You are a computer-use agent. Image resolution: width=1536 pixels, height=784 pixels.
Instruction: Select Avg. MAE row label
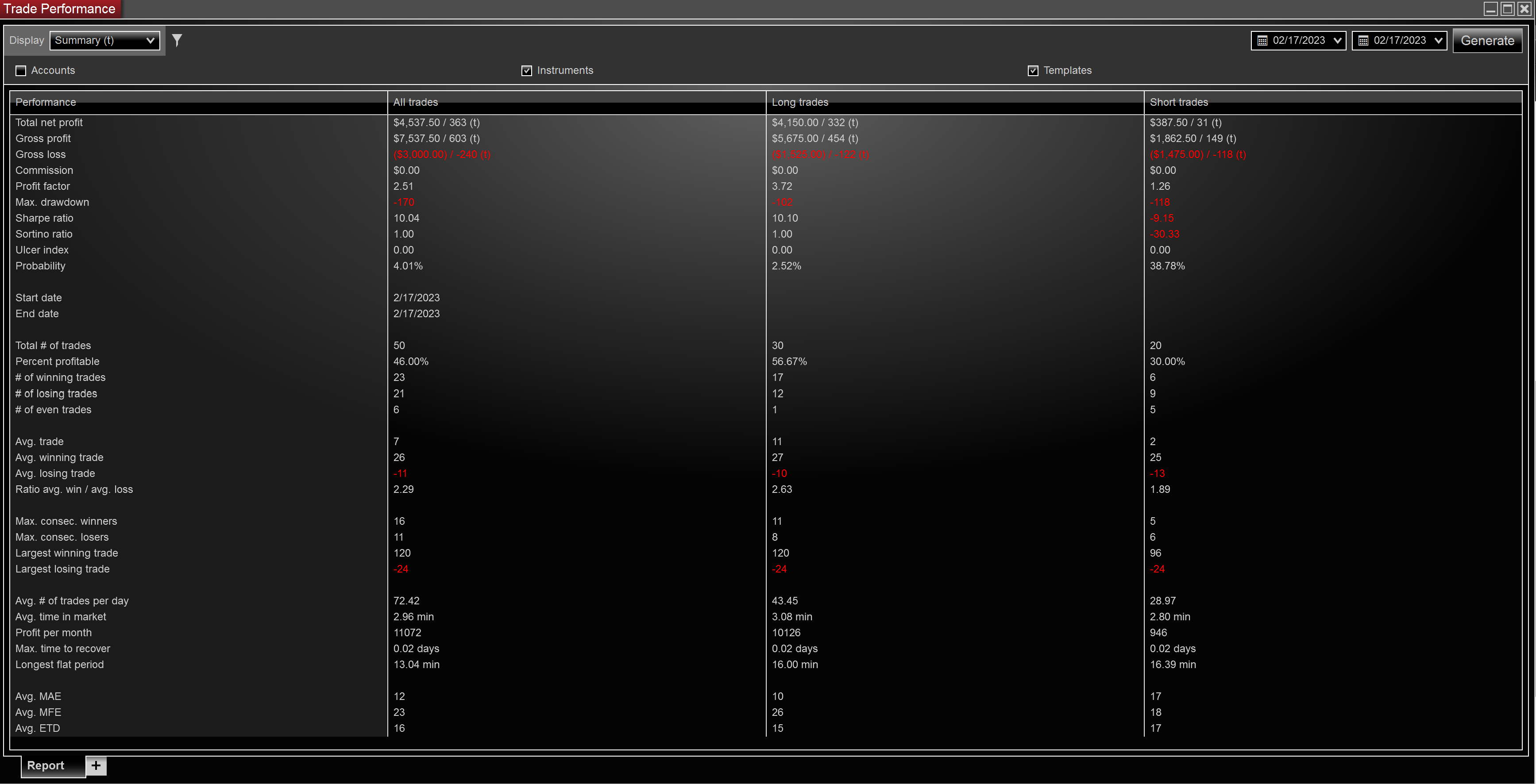[38, 696]
